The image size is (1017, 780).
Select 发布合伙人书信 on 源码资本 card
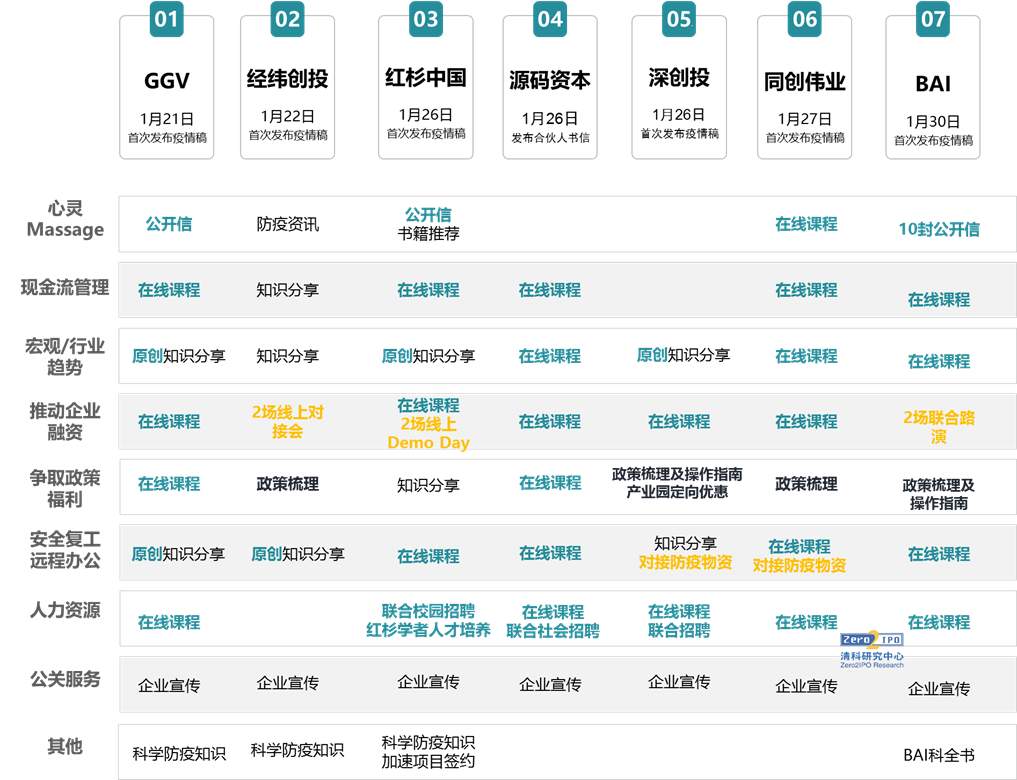pyautogui.click(x=550, y=137)
